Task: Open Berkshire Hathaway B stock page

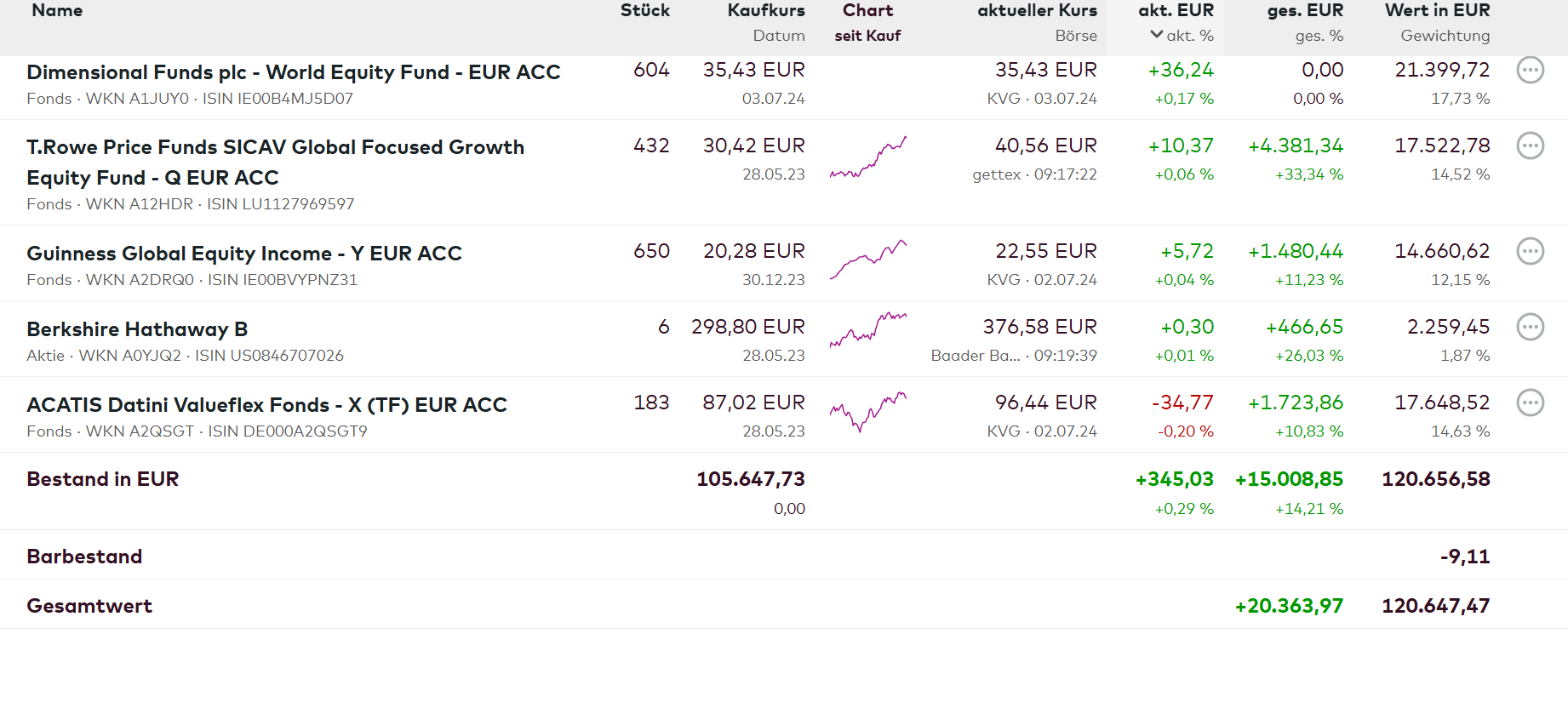Action: 137,329
